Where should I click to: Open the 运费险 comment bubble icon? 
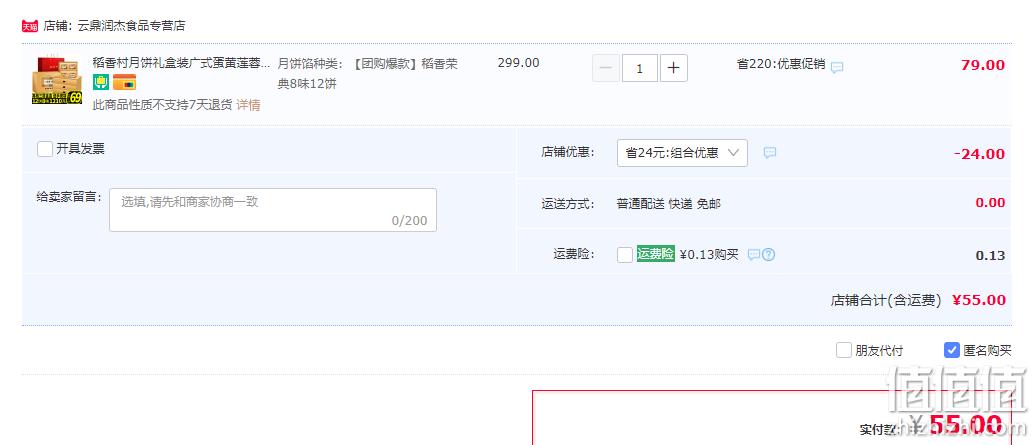[x=753, y=254]
